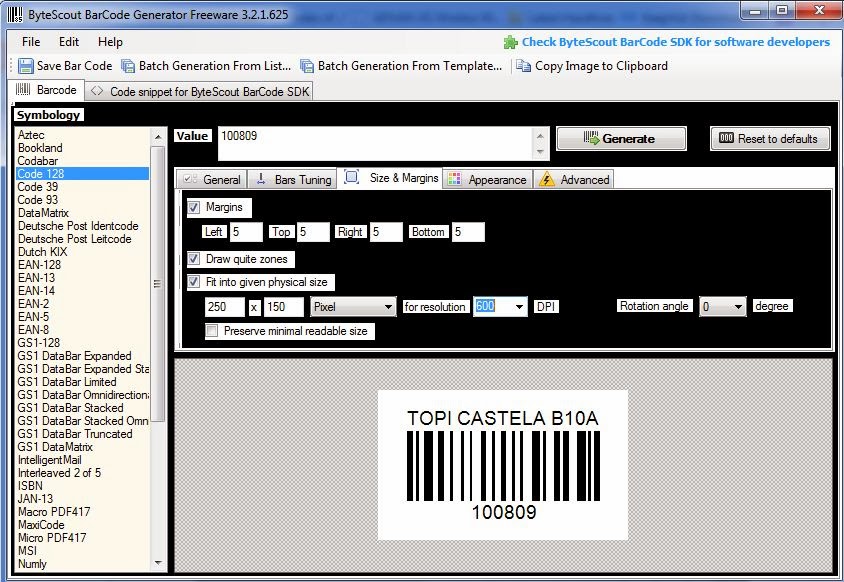The height and width of the screenshot is (582, 844).
Task: Click the Save Bar Code floppy icon
Action: [x=25, y=66]
